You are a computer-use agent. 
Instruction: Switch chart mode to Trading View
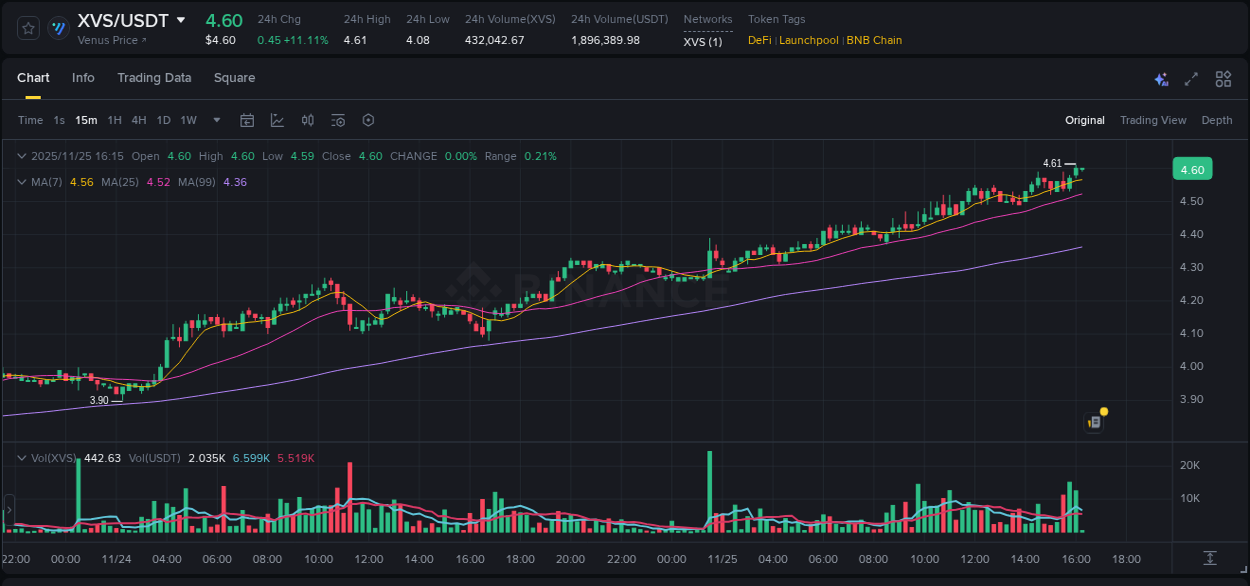coord(1153,120)
